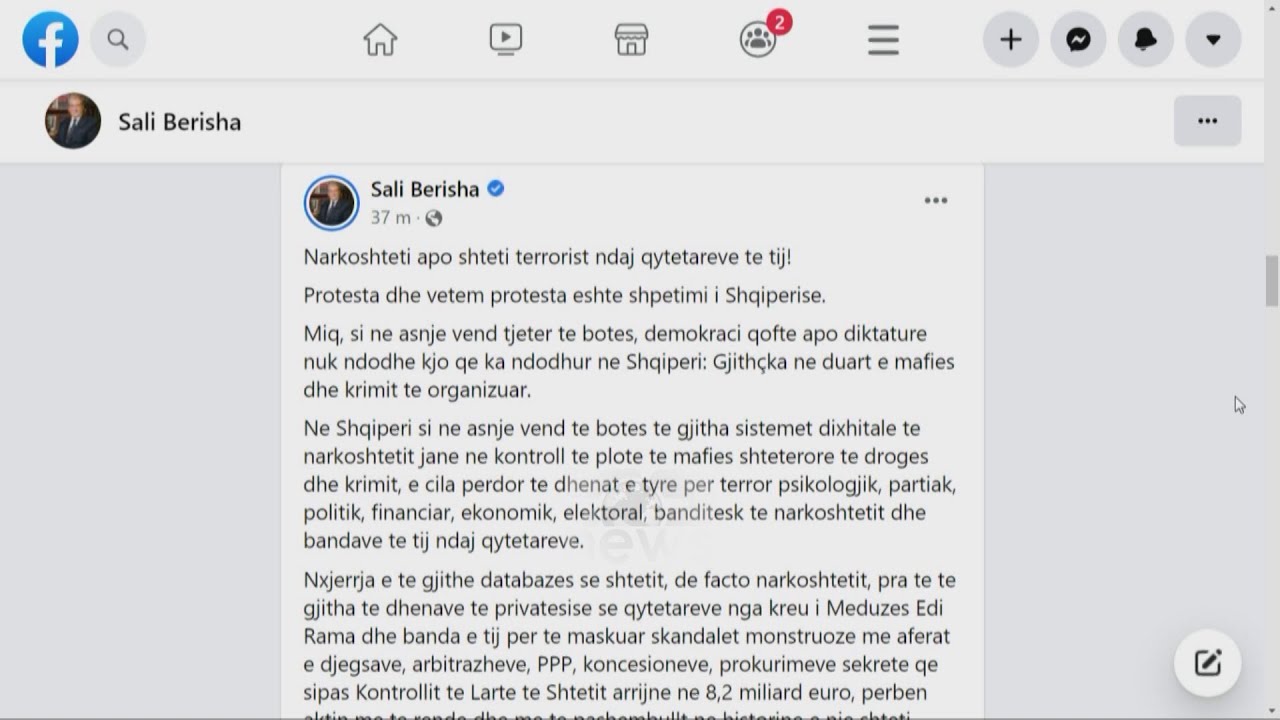Open Groups icon with 2 notifications

[758, 40]
